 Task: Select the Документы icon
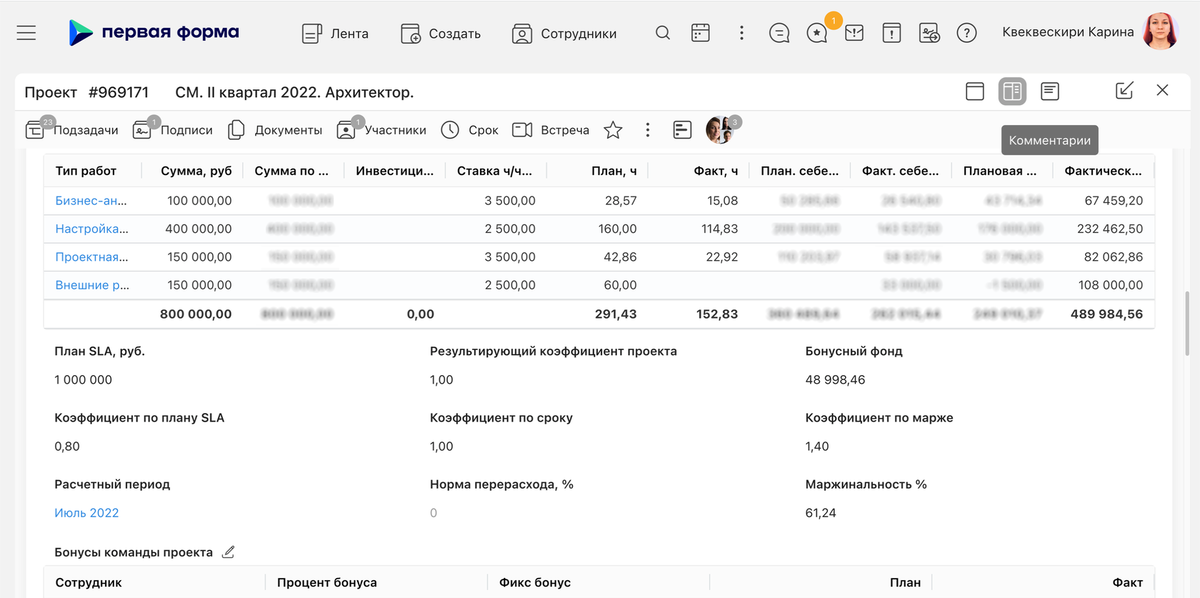[x=237, y=129]
